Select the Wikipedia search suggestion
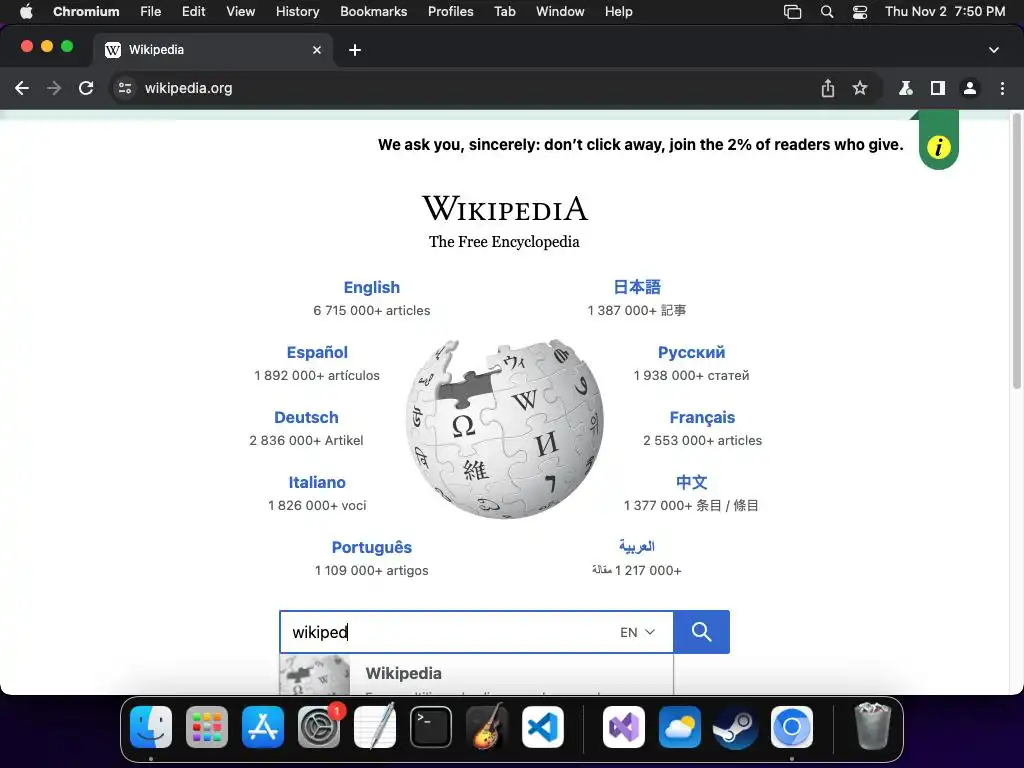The image size is (1024, 768). pyautogui.click(x=476, y=675)
